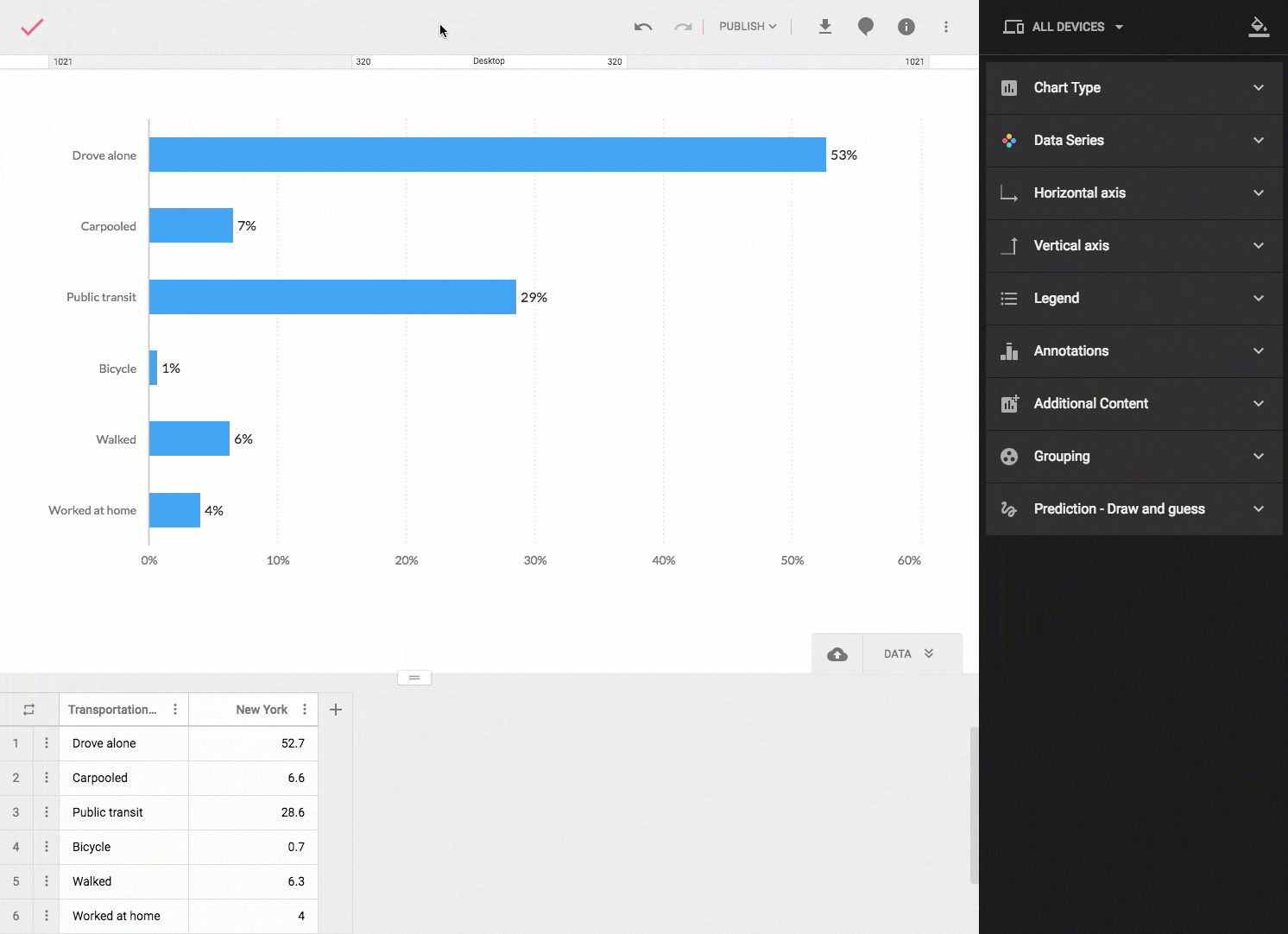
Task: Open the info icon
Action: coord(906,27)
